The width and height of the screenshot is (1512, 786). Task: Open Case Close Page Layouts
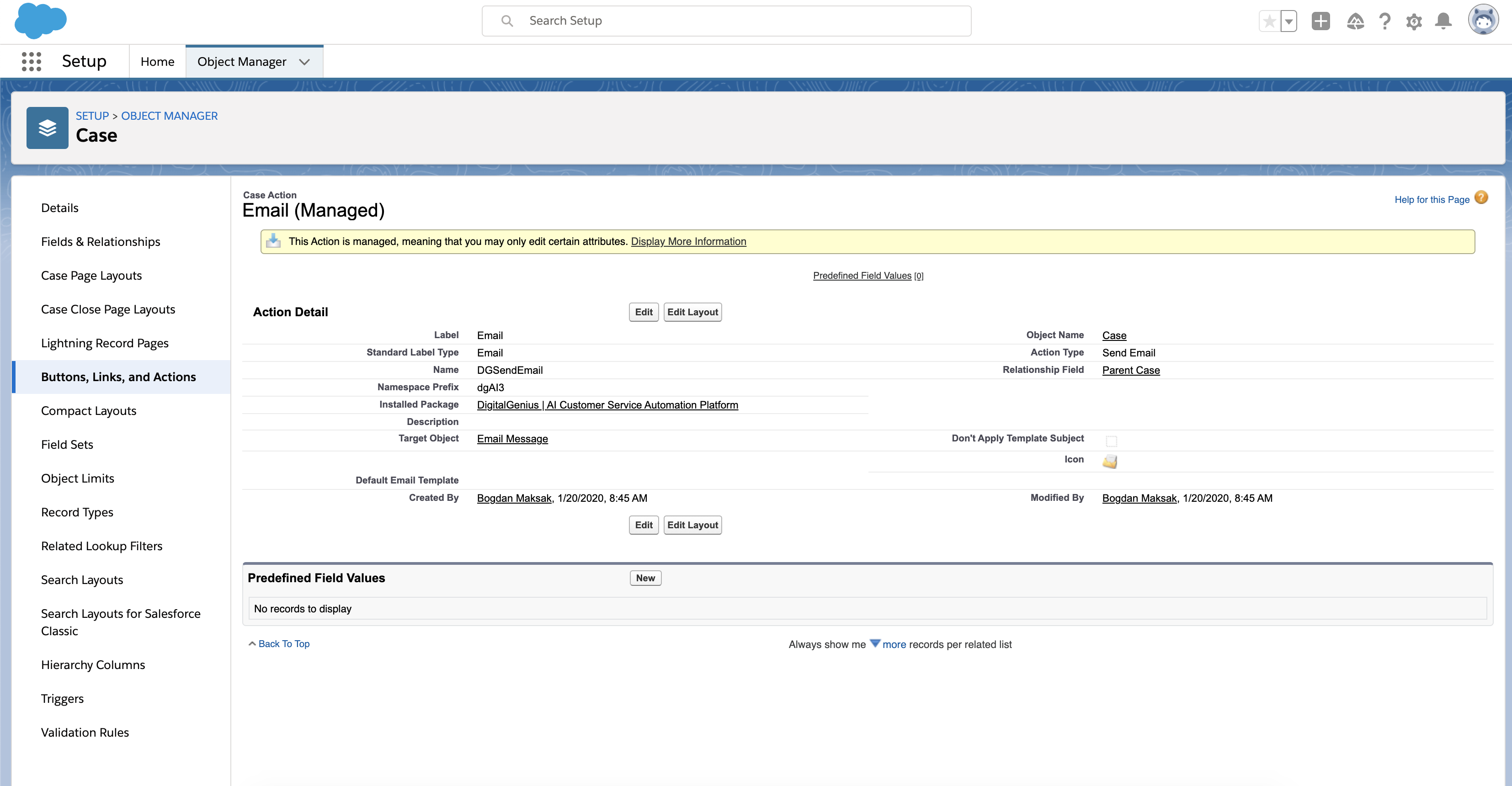(x=108, y=309)
